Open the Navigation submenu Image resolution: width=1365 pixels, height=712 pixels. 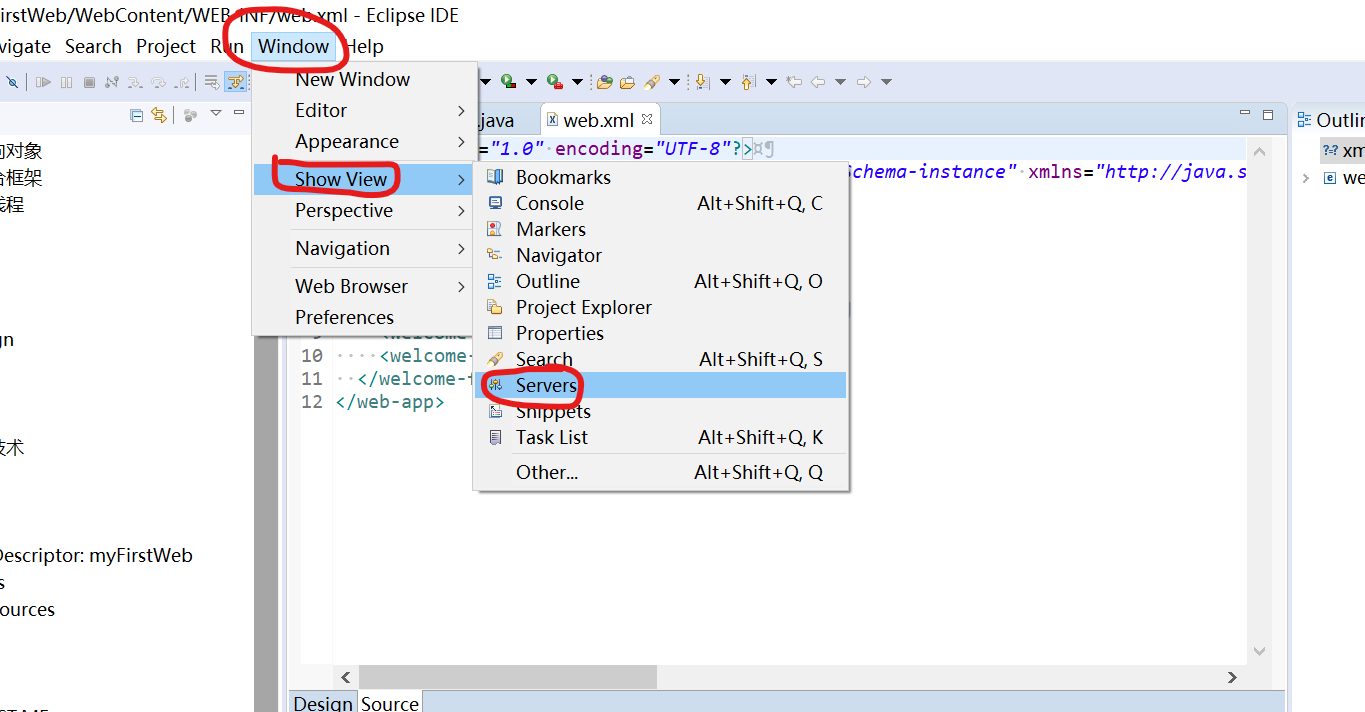pyautogui.click(x=365, y=248)
